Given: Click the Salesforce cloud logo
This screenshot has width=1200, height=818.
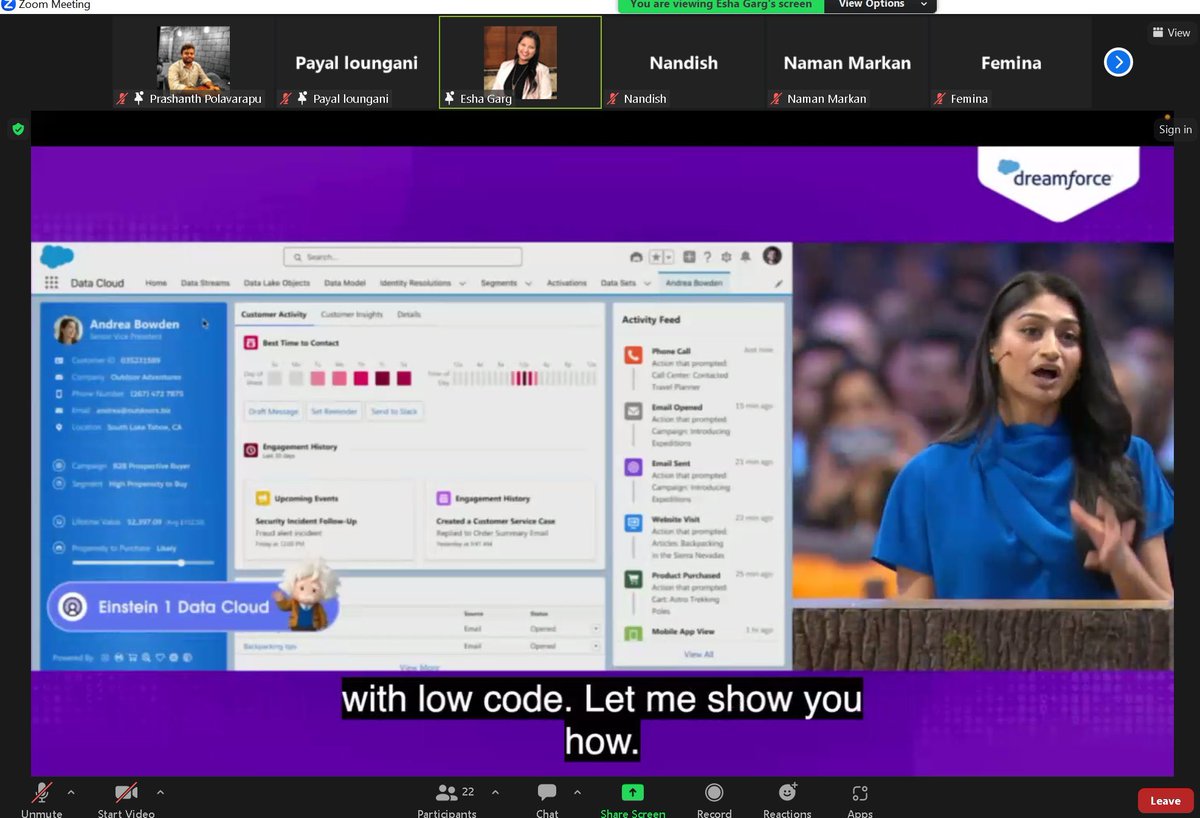Looking at the screenshot, I should click(x=57, y=257).
